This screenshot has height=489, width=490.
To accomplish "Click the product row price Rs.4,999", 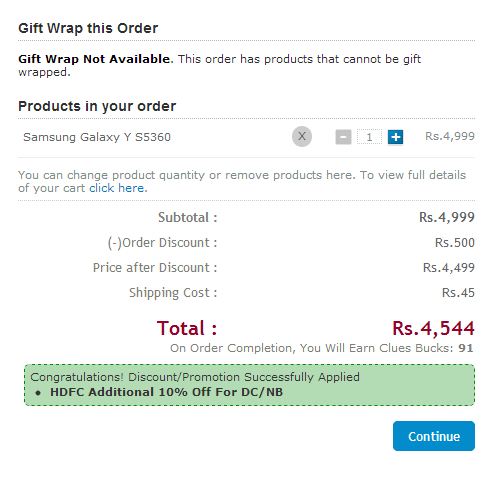I will pyautogui.click(x=450, y=136).
